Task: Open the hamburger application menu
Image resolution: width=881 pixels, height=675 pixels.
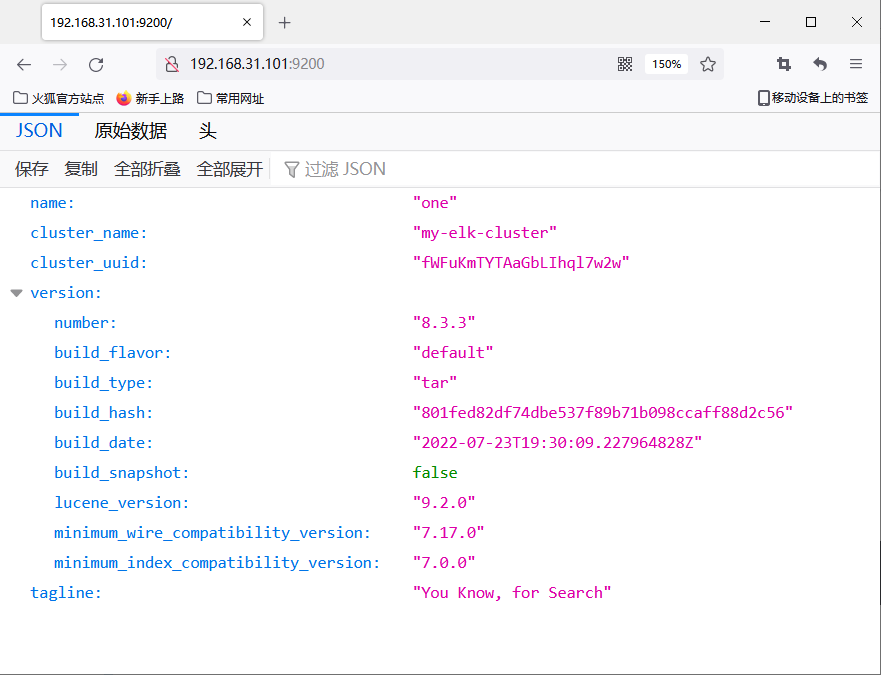Action: pyautogui.click(x=856, y=64)
